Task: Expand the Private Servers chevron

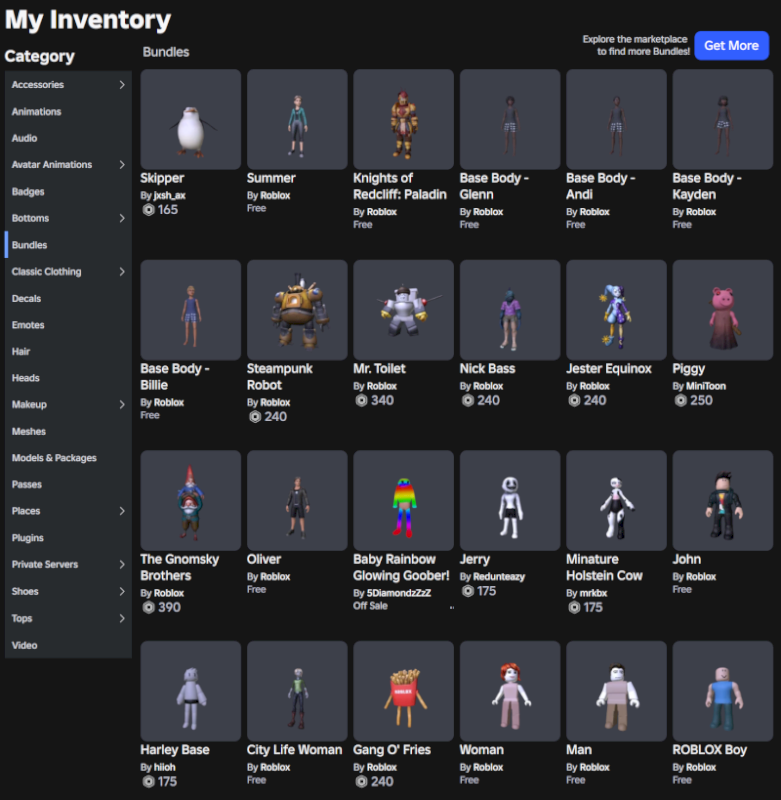Action: point(122,564)
